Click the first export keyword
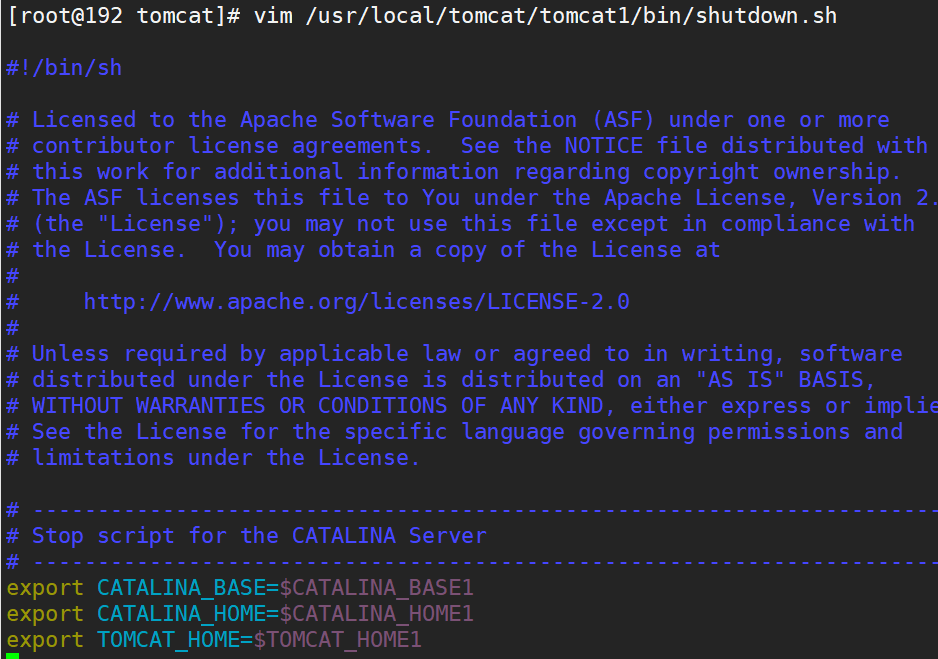Image resolution: width=938 pixels, height=659 pixels. click(45, 587)
